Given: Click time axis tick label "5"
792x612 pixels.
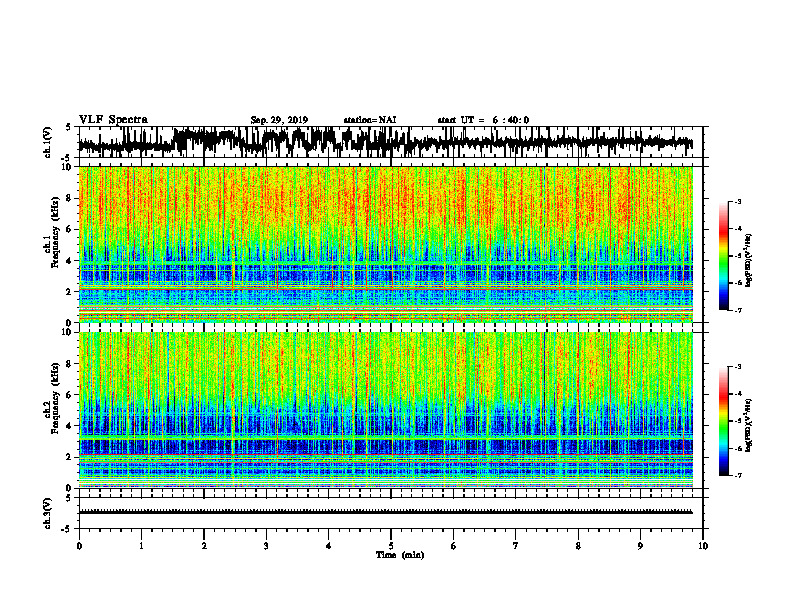Looking at the screenshot, I should (391, 546).
